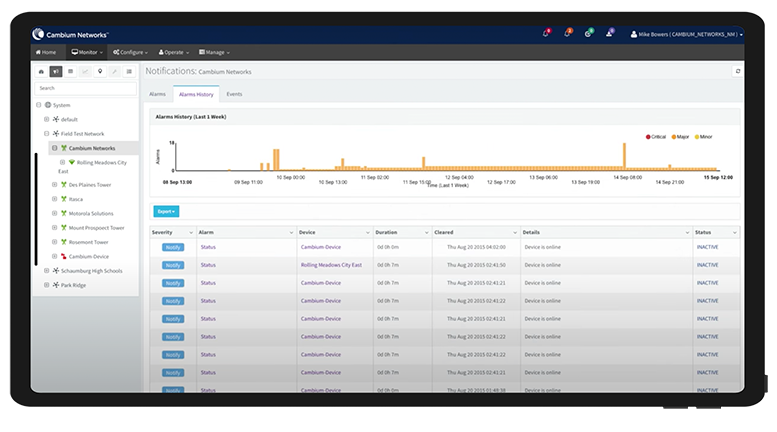
Task: Collapse the System tree node
Action: pos(39,105)
